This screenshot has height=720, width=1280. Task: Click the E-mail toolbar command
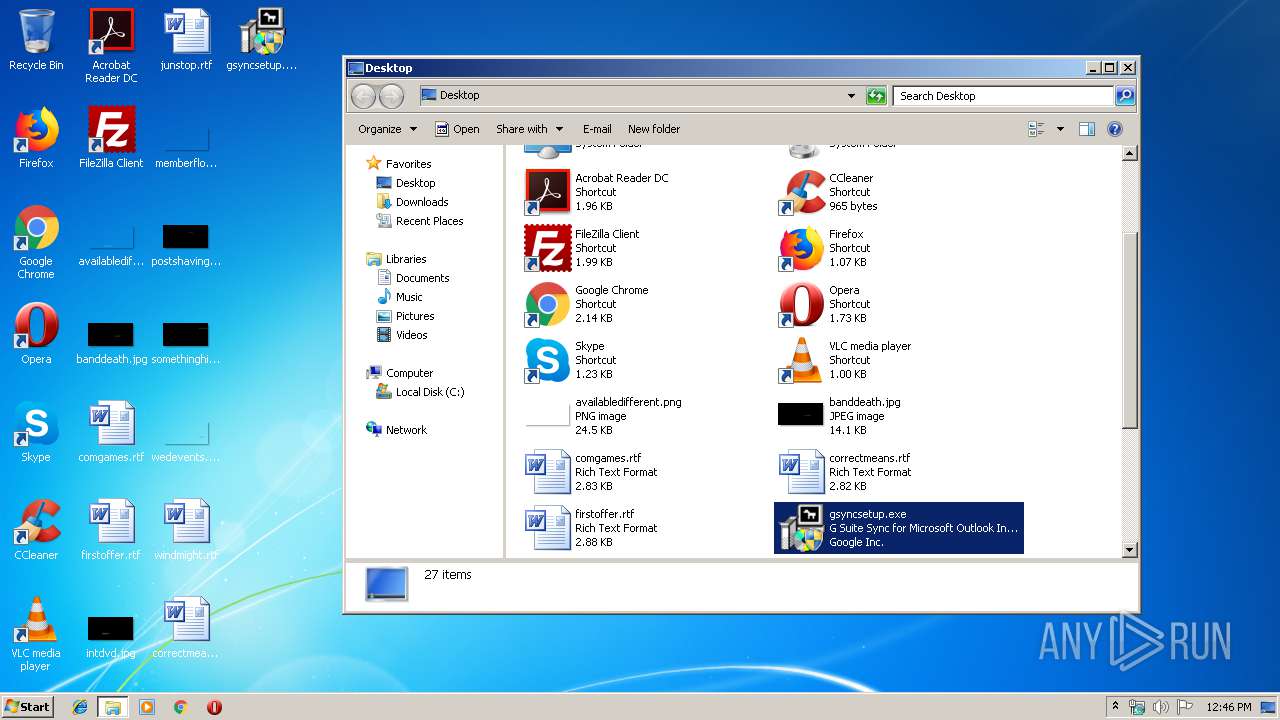pyautogui.click(x=597, y=129)
